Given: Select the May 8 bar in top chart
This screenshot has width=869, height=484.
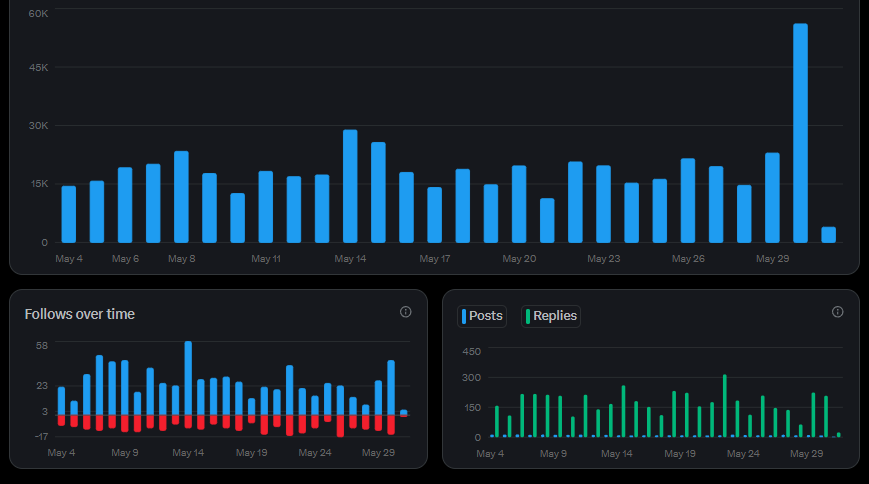Looking at the screenshot, I should [x=181, y=197].
